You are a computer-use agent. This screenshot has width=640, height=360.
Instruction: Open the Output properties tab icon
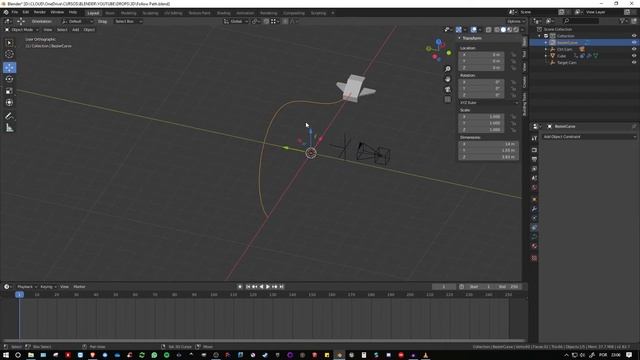click(x=534, y=159)
